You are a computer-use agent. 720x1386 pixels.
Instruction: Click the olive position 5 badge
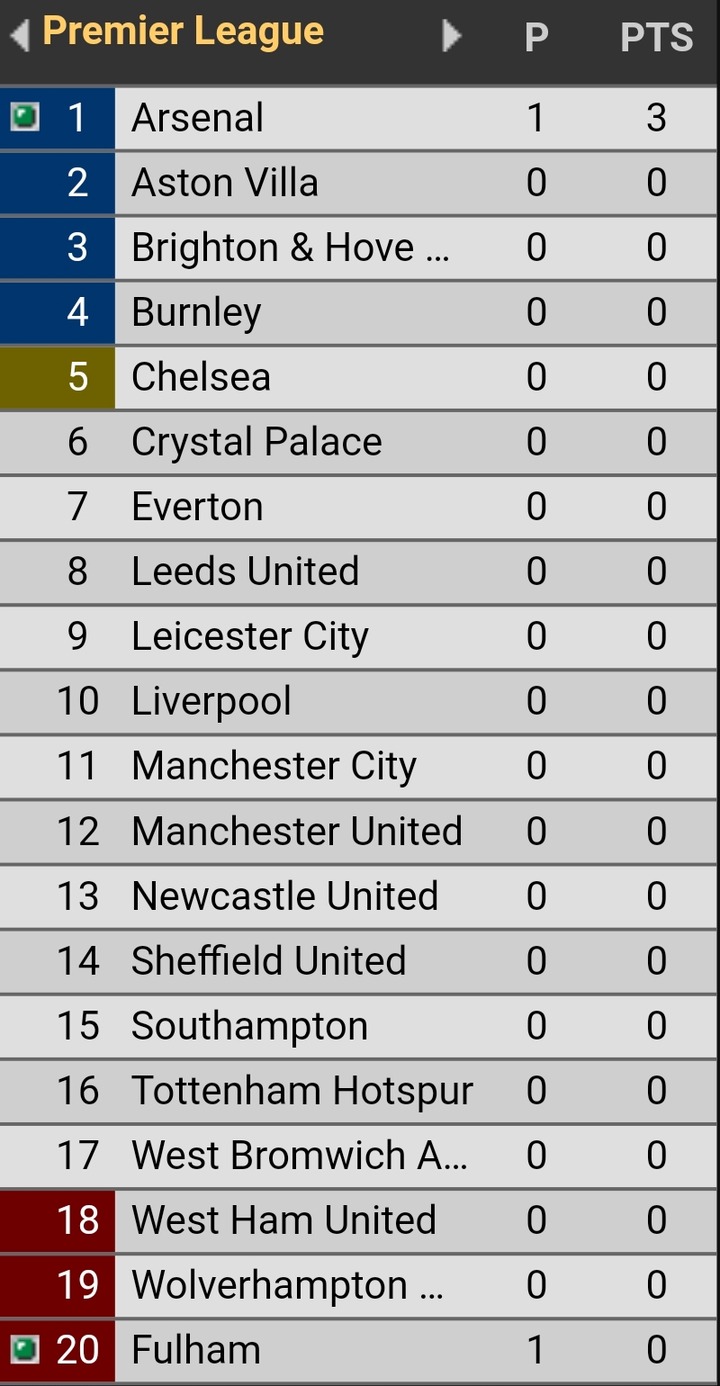[58, 377]
